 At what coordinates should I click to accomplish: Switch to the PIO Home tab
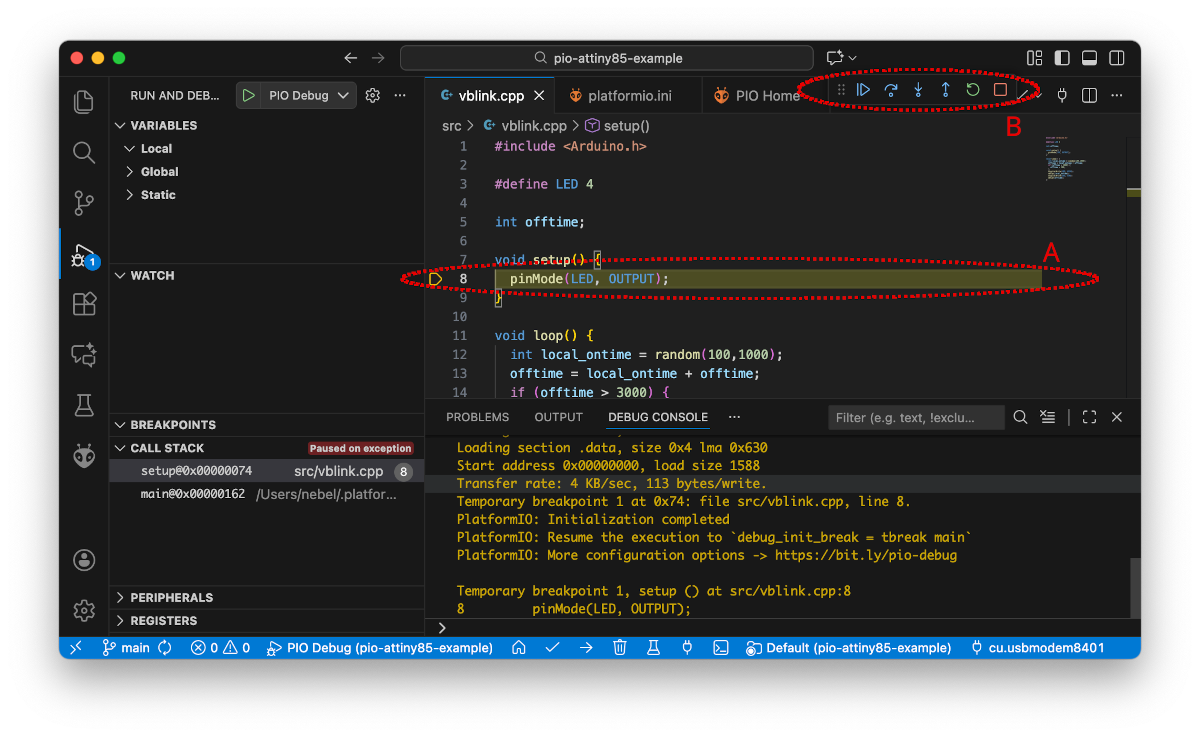coord(766,96)
